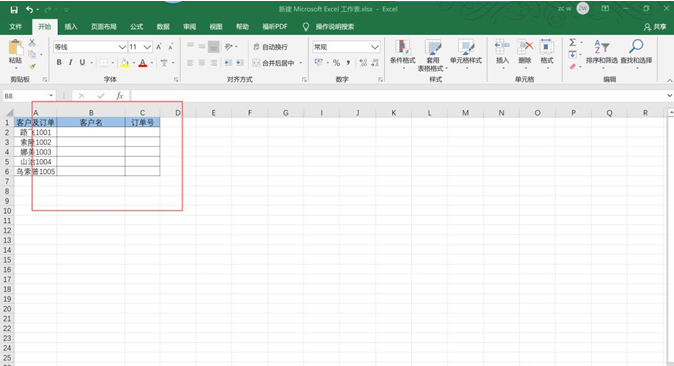This screenshot has height=366, width=674.
Task: Increase font size with the large A
Action: pos(159,47)
